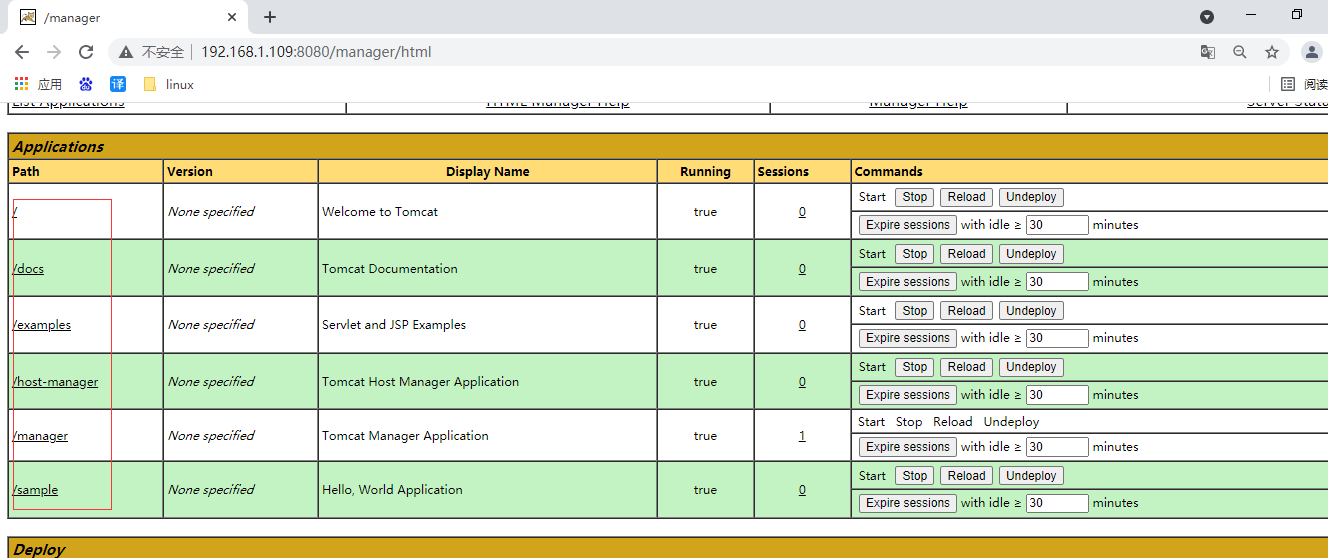1328x558 pixels.
Task: Click the 'Servlet and JSP Examples' display name
Action: (394, 325)
